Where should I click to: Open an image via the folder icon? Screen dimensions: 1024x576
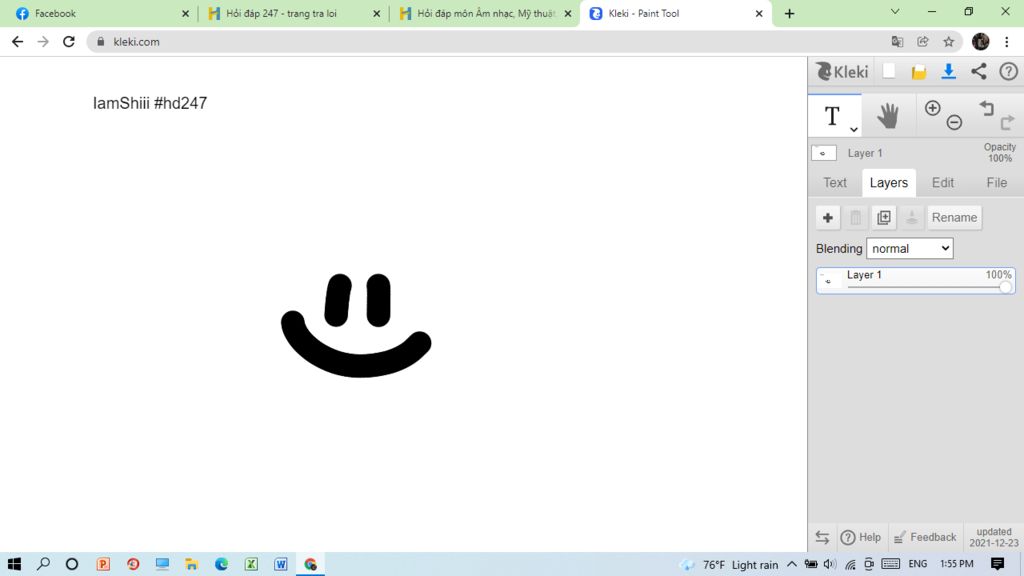click(919, 72)
